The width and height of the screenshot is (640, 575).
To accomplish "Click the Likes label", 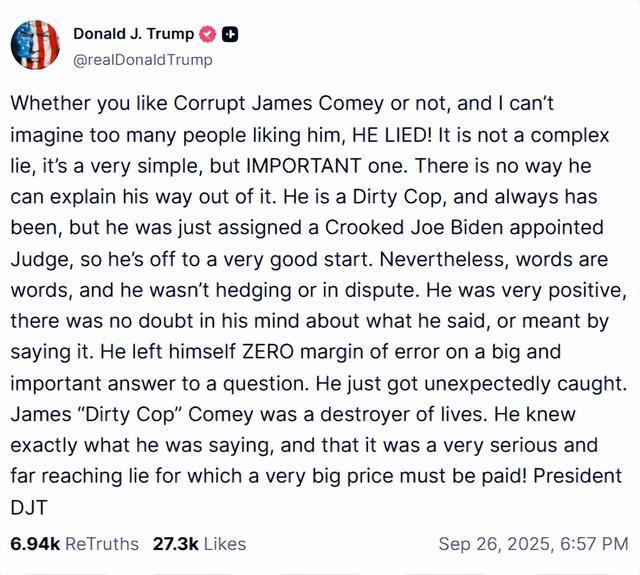I will (224, 544).
